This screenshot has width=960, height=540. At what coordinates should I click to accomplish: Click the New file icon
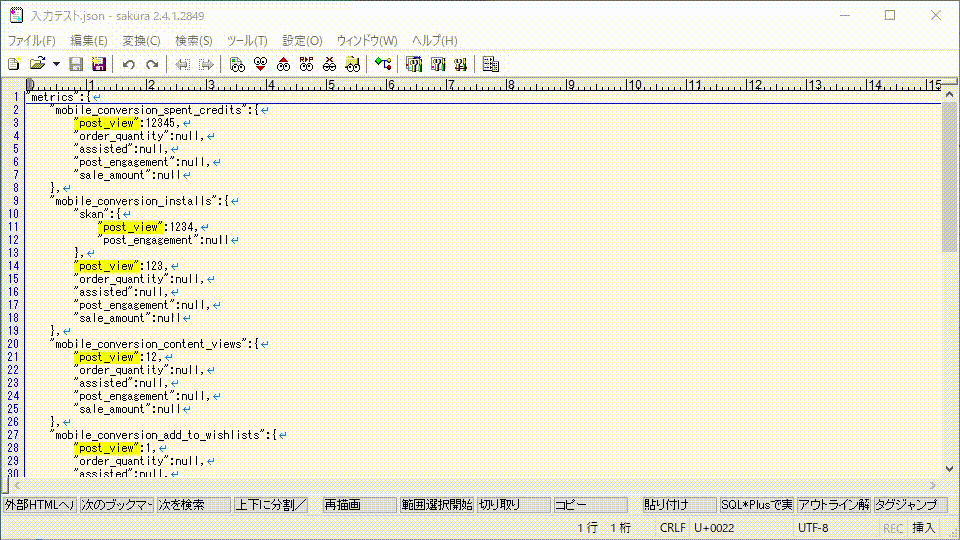pos(13,64)
